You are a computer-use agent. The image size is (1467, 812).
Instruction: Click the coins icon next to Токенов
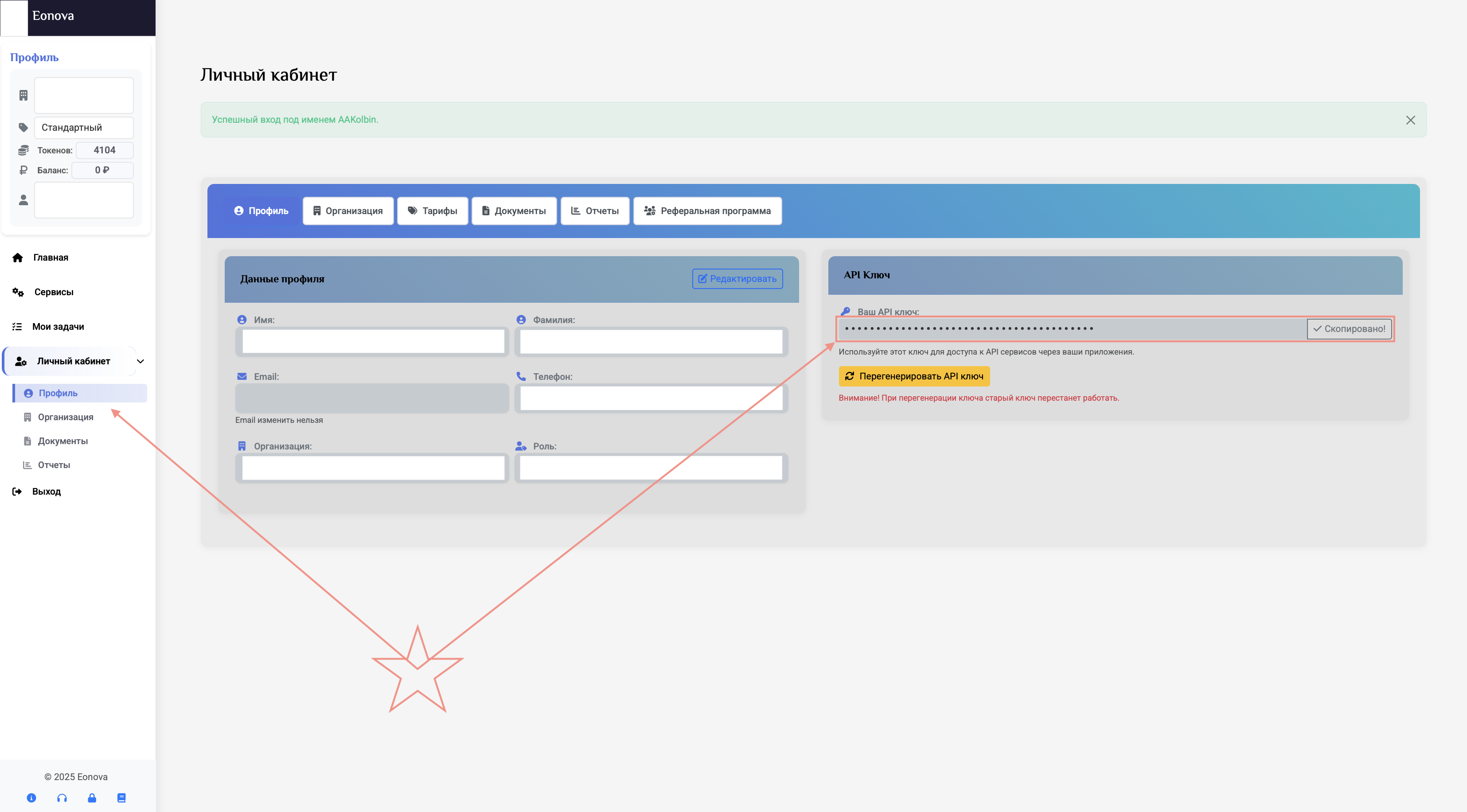23,150
